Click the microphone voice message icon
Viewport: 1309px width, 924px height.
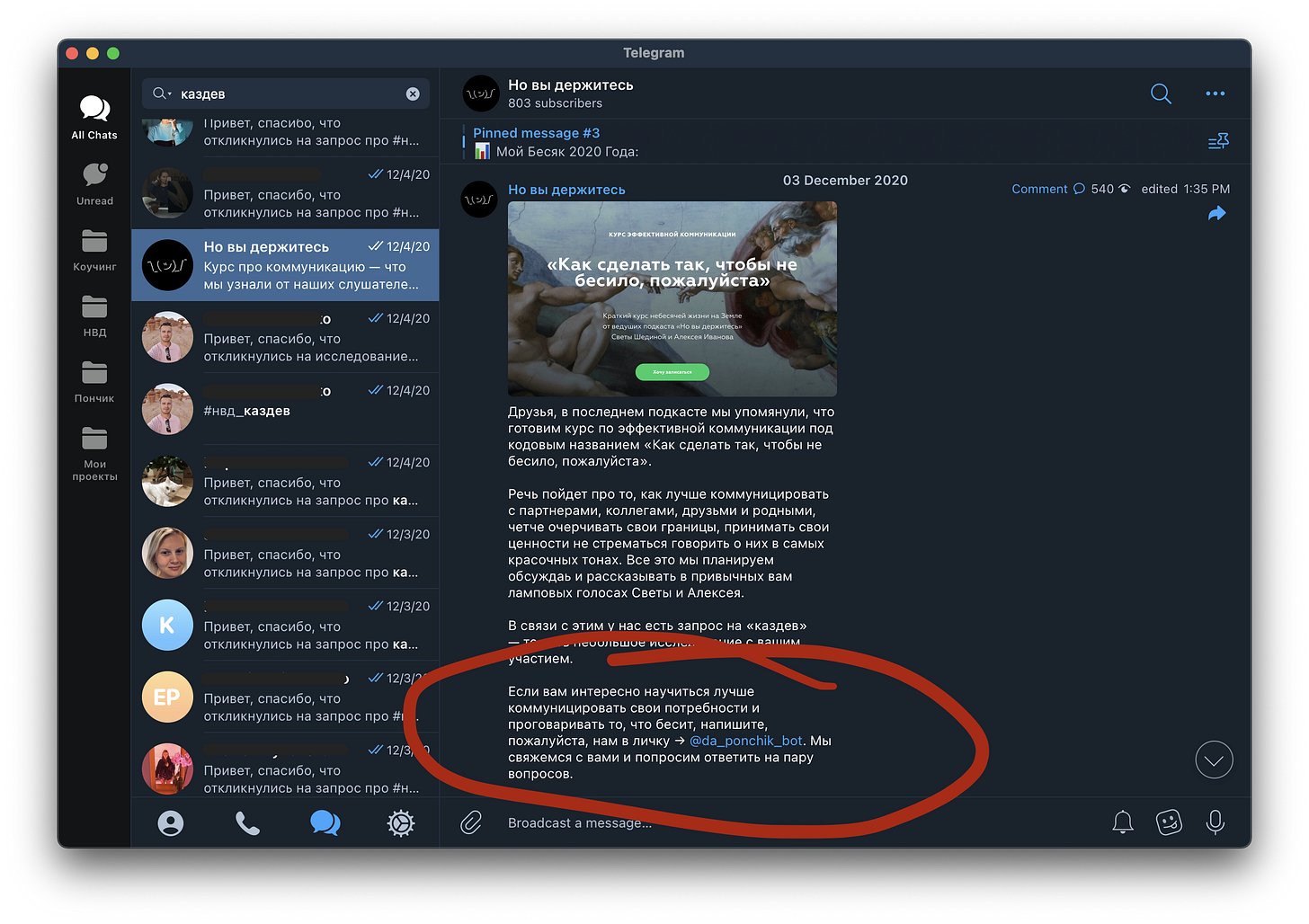point(1215,822)
